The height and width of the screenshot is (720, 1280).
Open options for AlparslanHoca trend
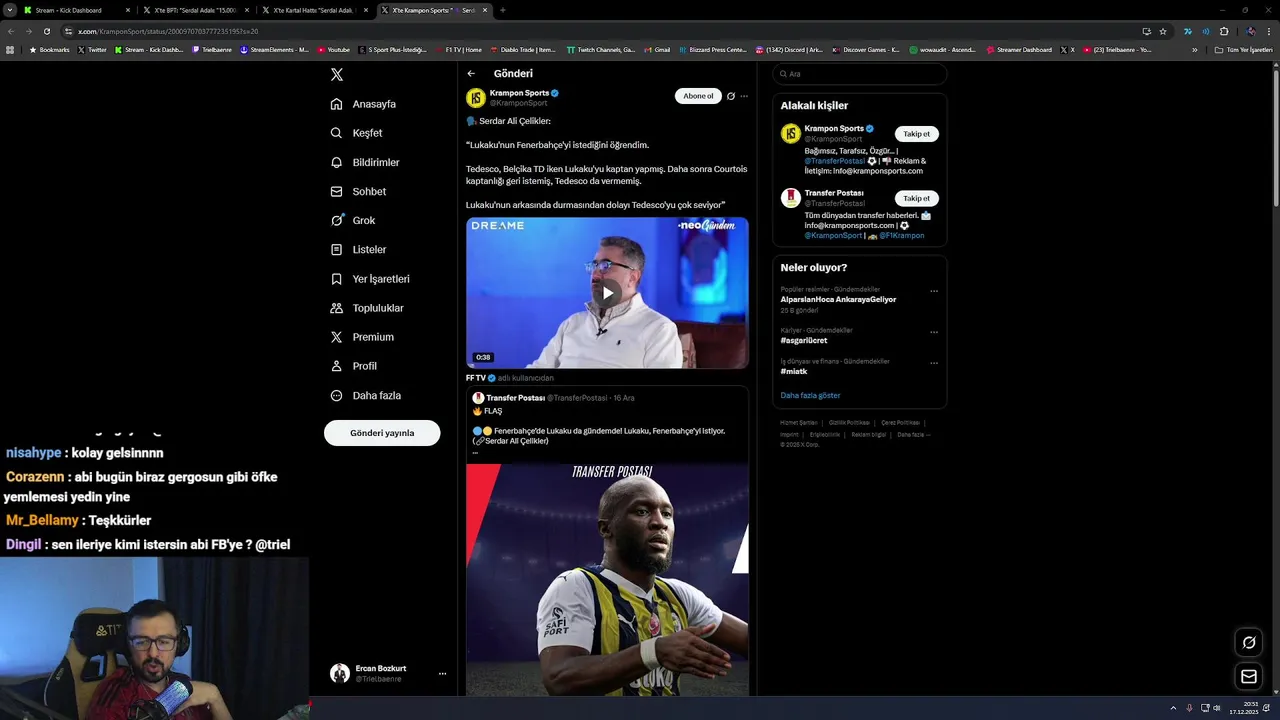click(934, 291)
